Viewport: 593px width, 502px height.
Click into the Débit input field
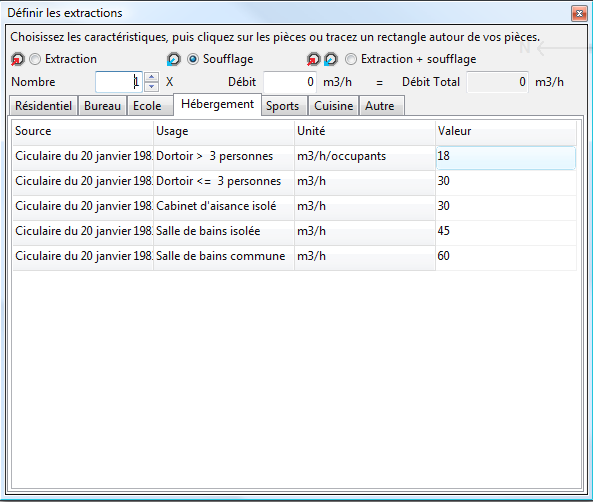(290, 82)
